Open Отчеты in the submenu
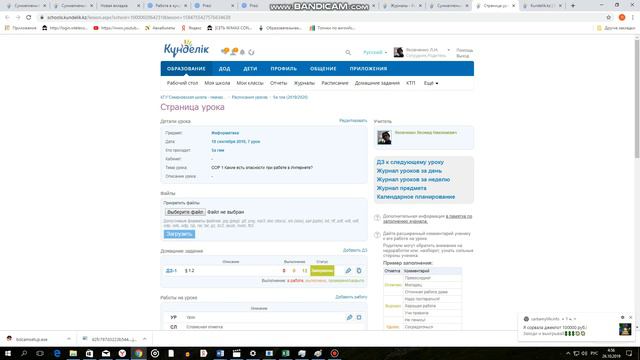 278,83
